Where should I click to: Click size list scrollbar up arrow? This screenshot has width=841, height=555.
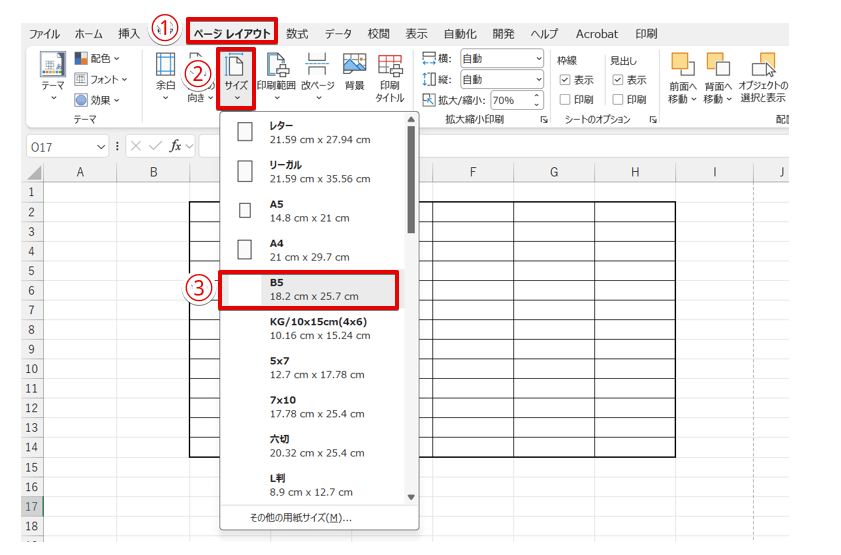pos(411,119)
